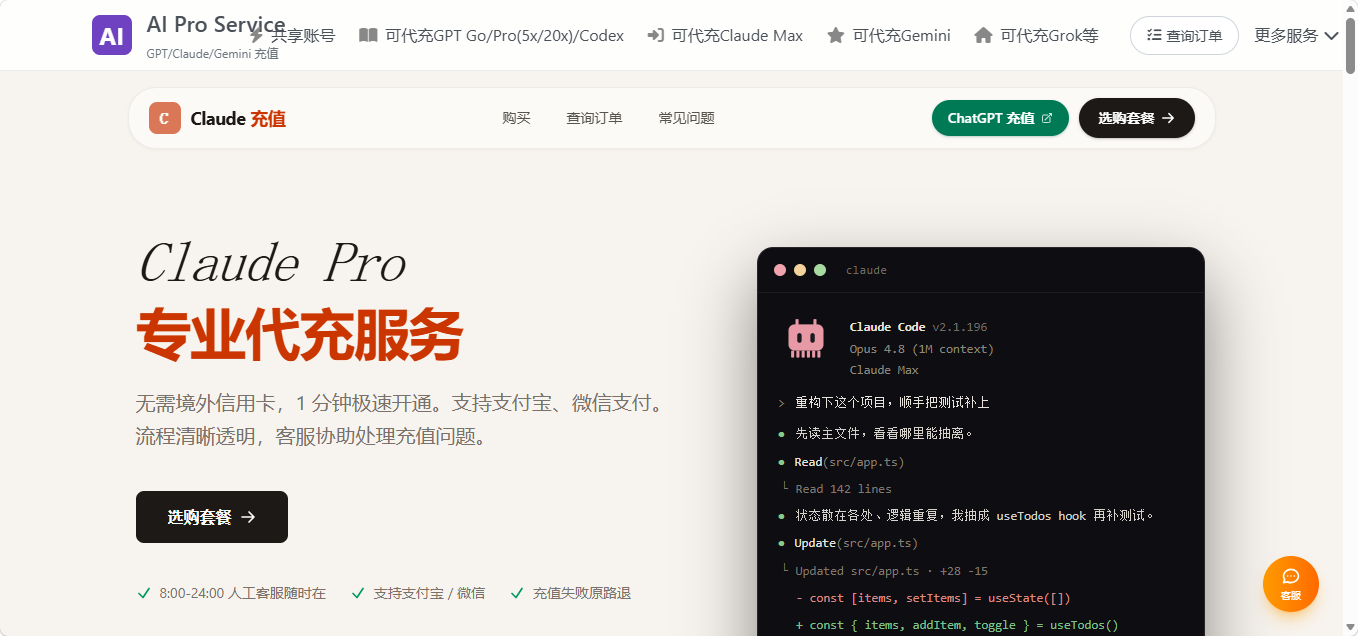This screenshot has height=636, width=1358.
Task: Click the hero 选购套餐 button under the description
Action: 212,517
